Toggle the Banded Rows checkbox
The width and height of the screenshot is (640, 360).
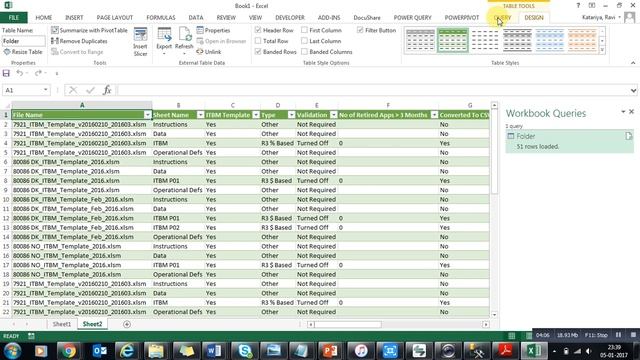click(258, 52)
